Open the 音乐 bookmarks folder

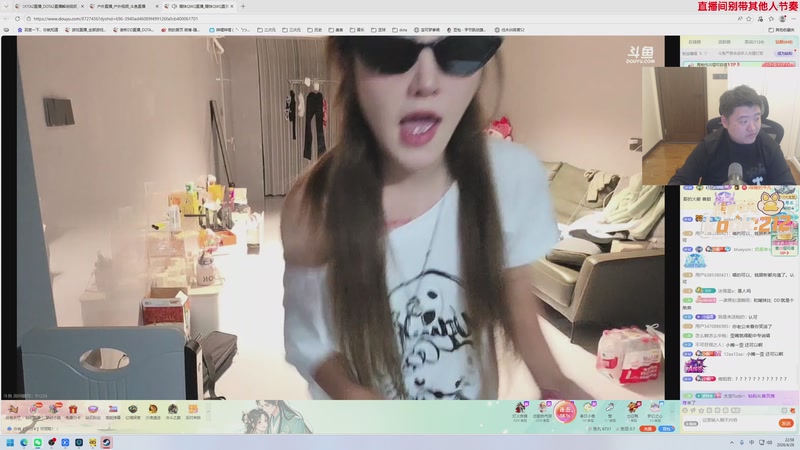pyautogui.click(x=357, y=30)
